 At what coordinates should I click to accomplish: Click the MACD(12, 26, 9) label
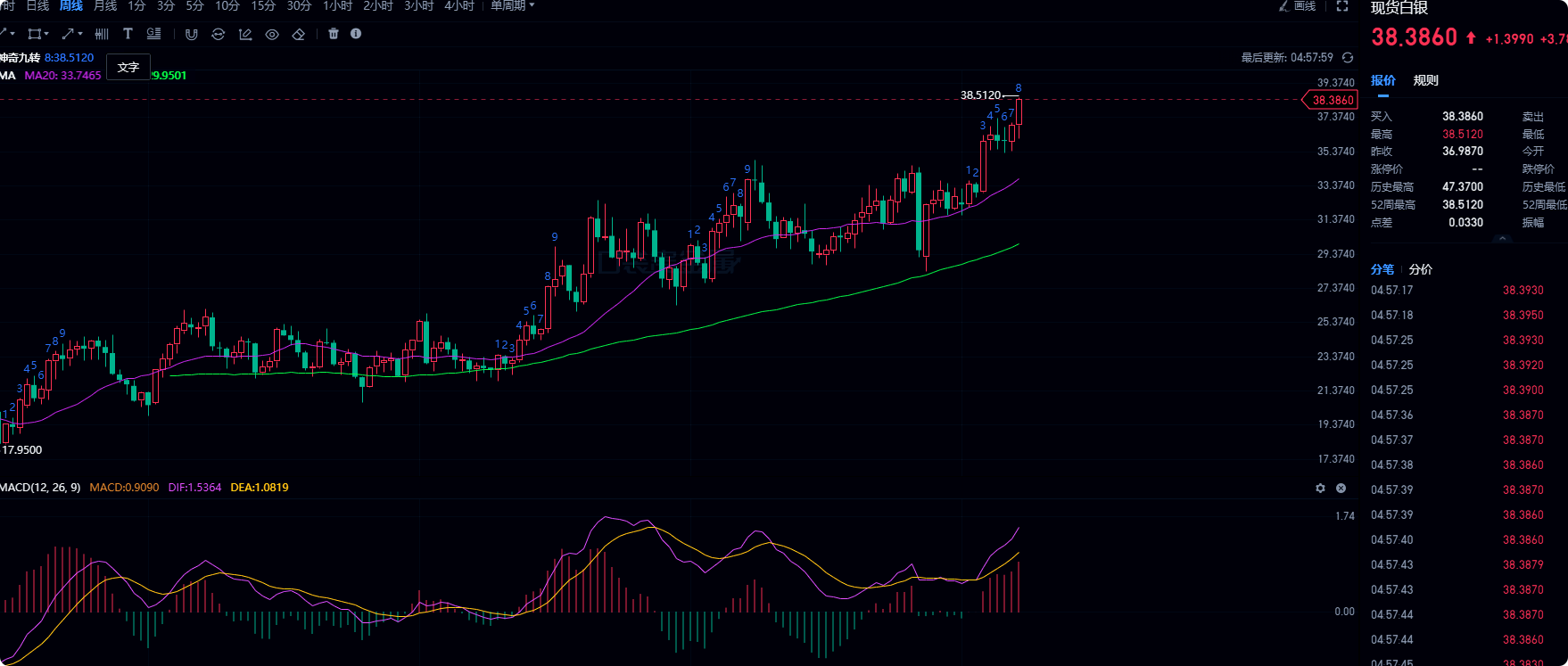pyautogui.click(x=40, y=488)
